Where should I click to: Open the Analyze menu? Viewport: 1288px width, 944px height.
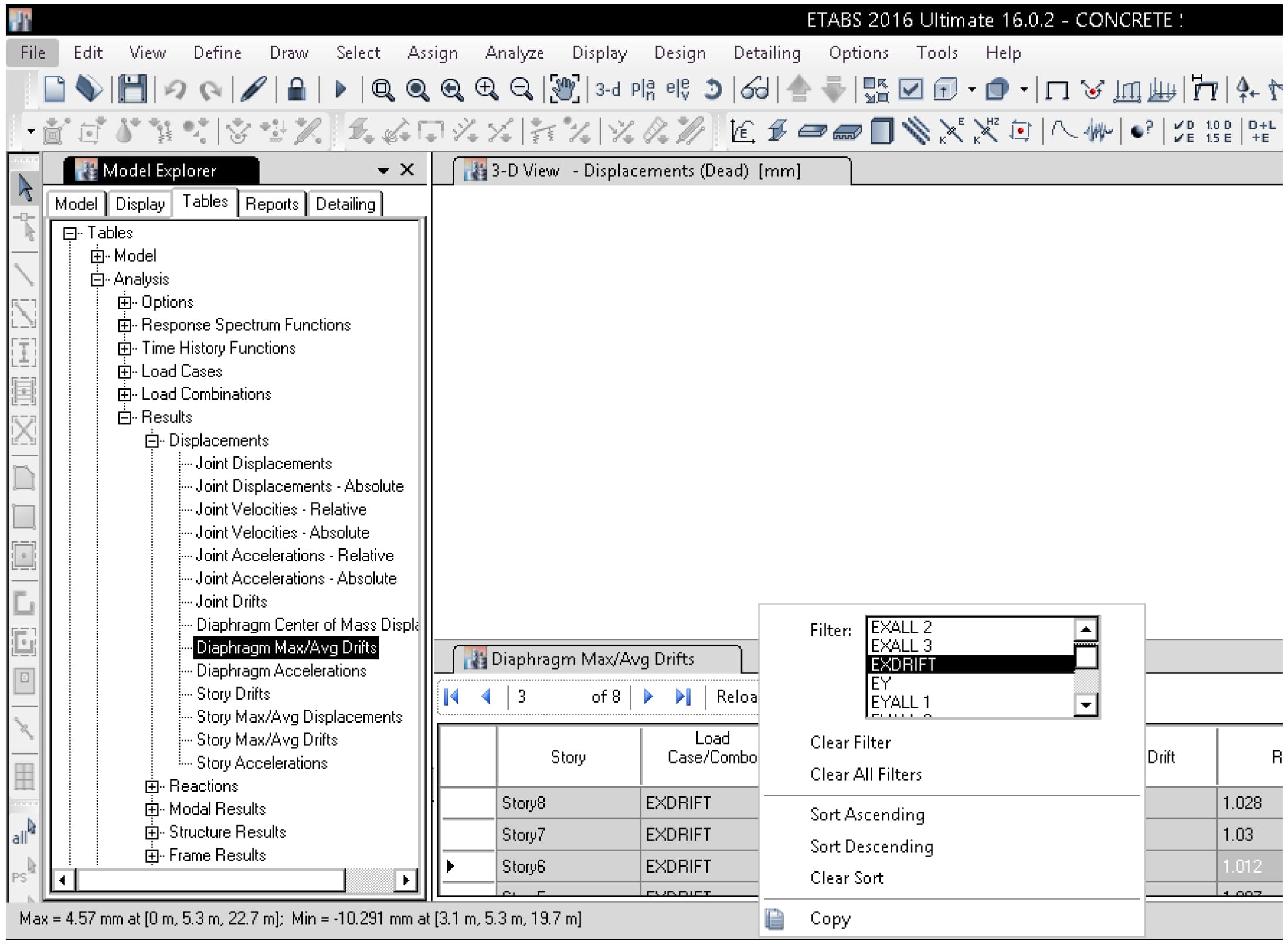(515, 53)
